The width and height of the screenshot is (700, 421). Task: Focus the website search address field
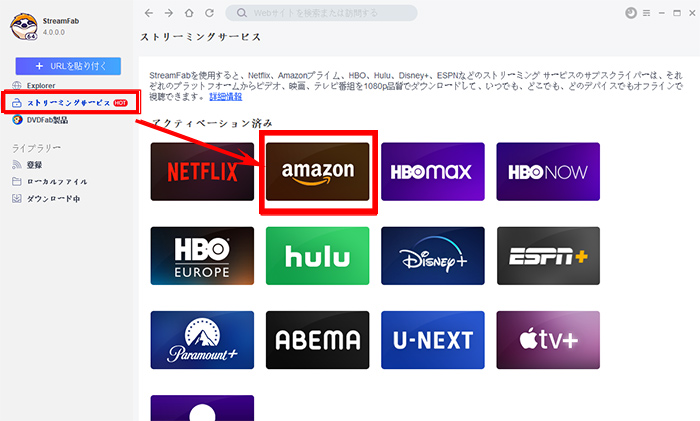(x=321, y=13)
